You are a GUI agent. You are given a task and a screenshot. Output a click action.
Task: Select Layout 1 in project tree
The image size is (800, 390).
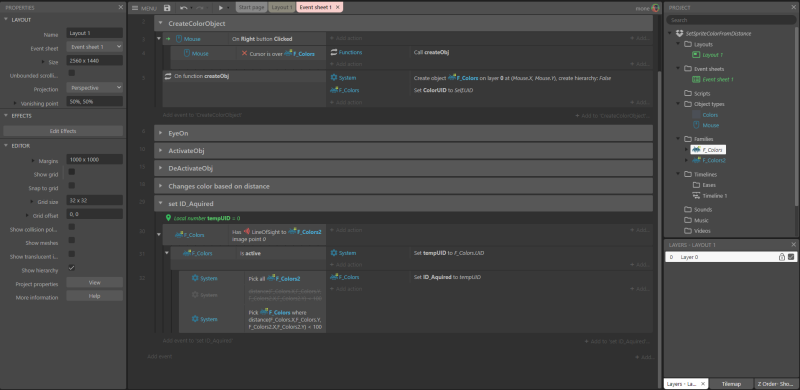tap(712, 55)
